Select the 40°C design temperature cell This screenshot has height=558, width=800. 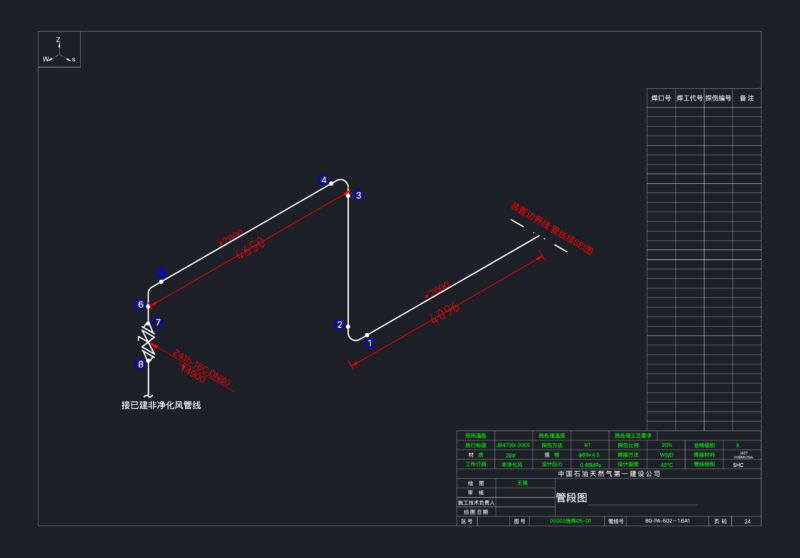(x=666, y=465)
